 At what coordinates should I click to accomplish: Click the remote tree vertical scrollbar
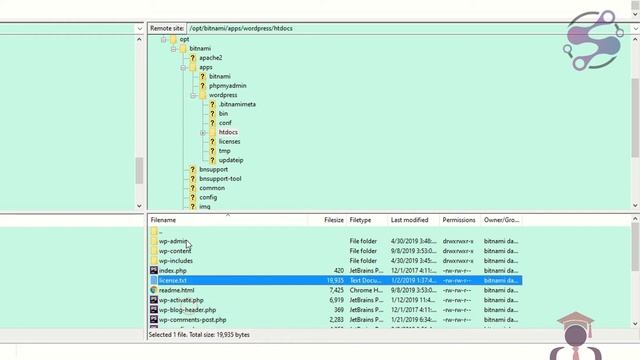pyautogui.click(x=635, y=118)
